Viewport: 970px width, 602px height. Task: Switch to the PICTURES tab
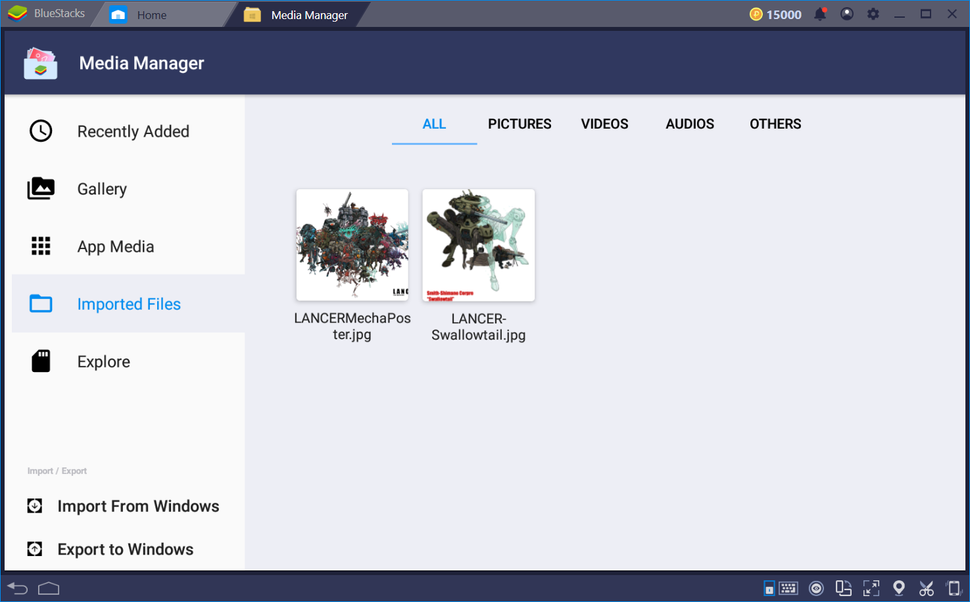tap(519, 124)
